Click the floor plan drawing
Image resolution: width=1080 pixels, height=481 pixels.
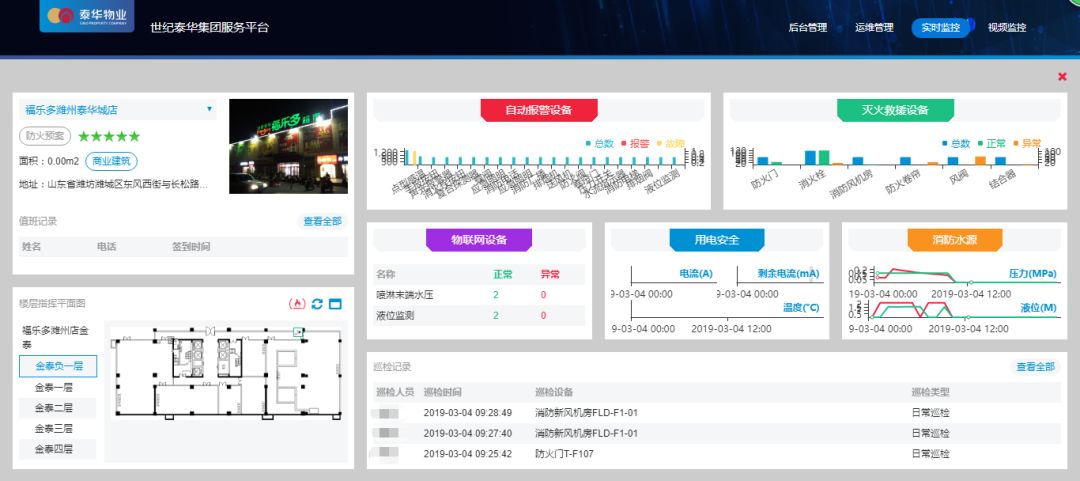click(x=227, y=373)
